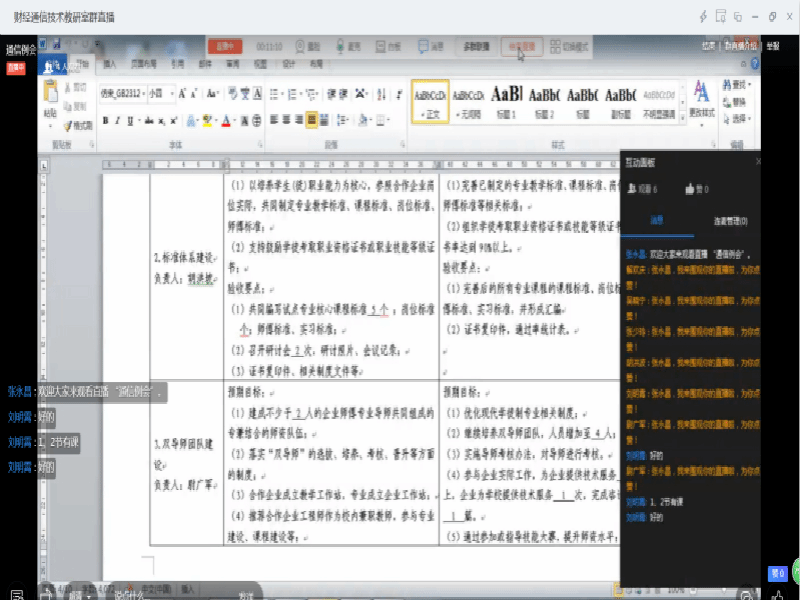Click the 多群联播 button
Viewport: 800px width, 600px height.
(x=477, y=46)
